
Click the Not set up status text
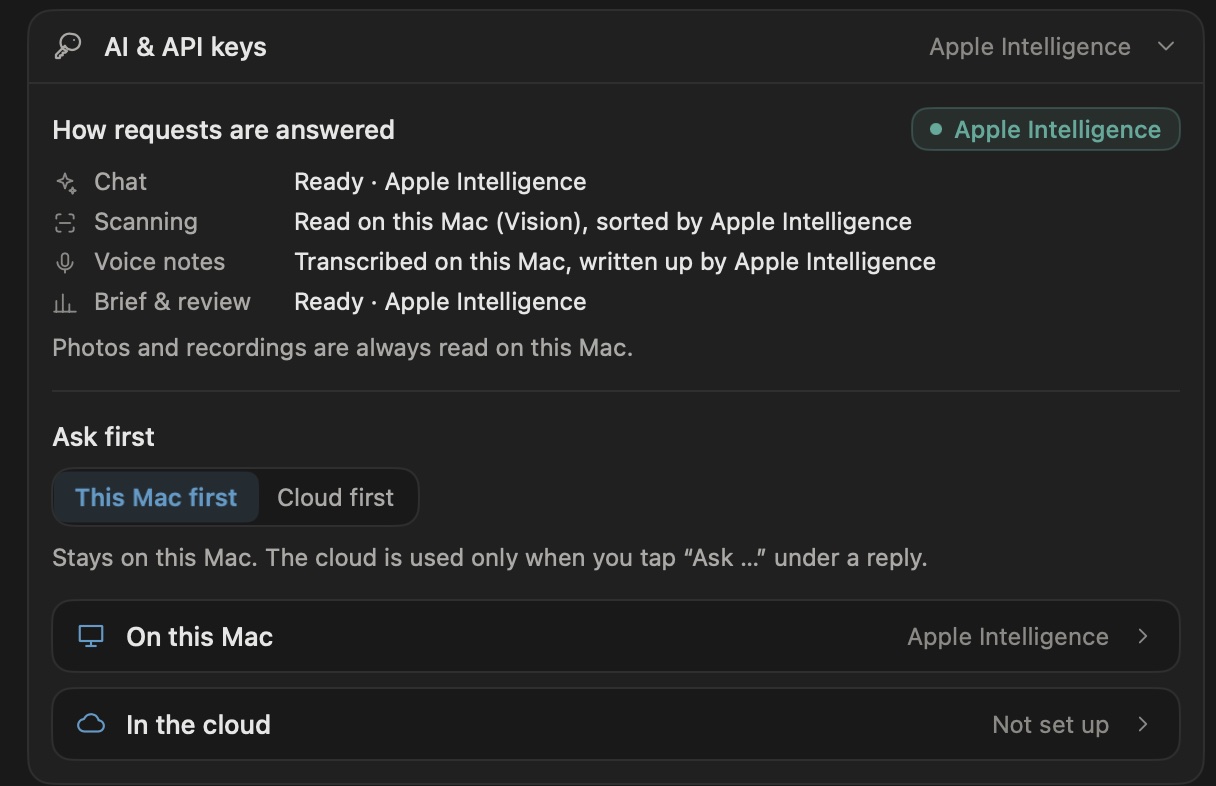[1050, 725]
